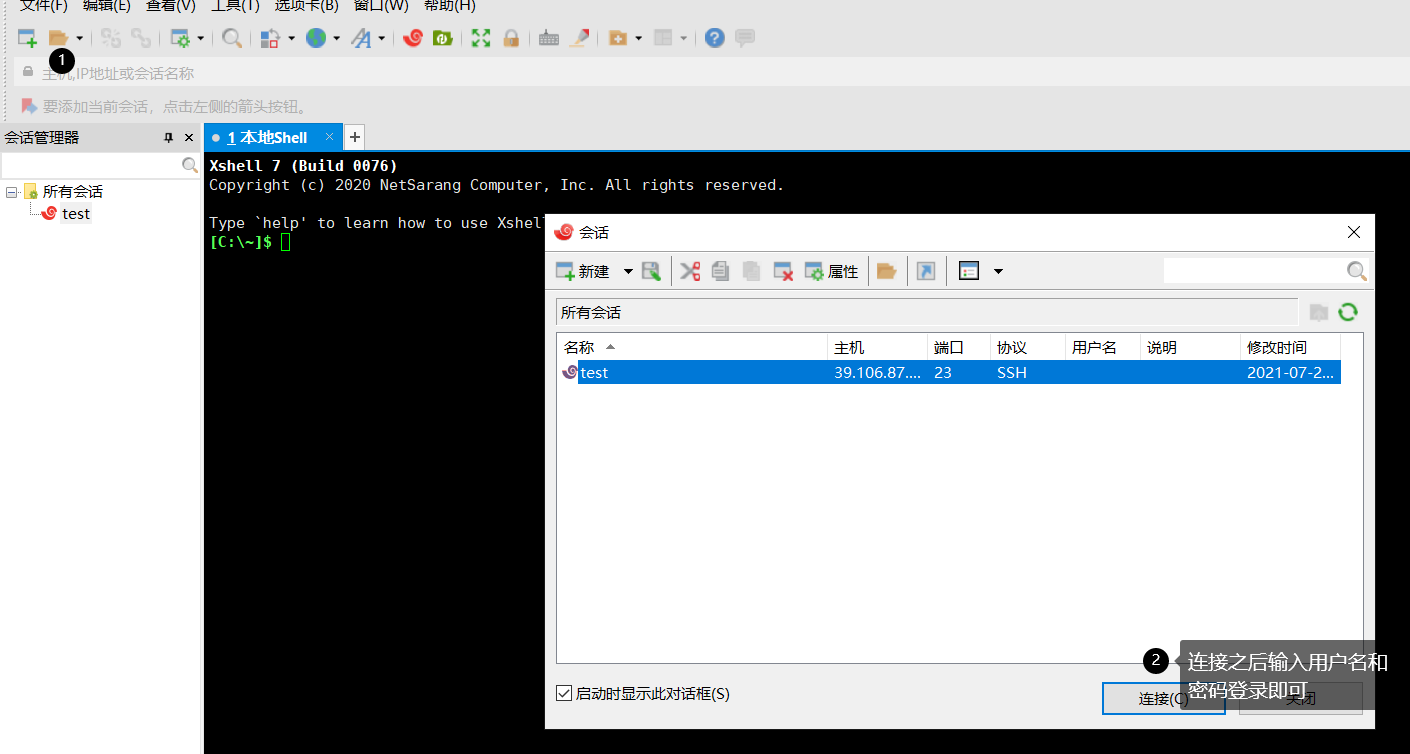Click the session manager search field
This screenshot has width=1410, height=754.
tap(91, 165)
